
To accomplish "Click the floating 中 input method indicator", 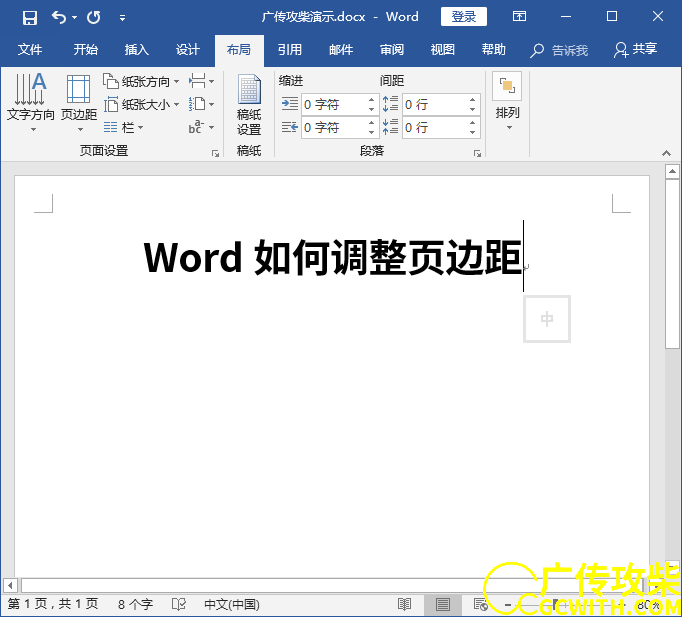I will click(547, 319).
